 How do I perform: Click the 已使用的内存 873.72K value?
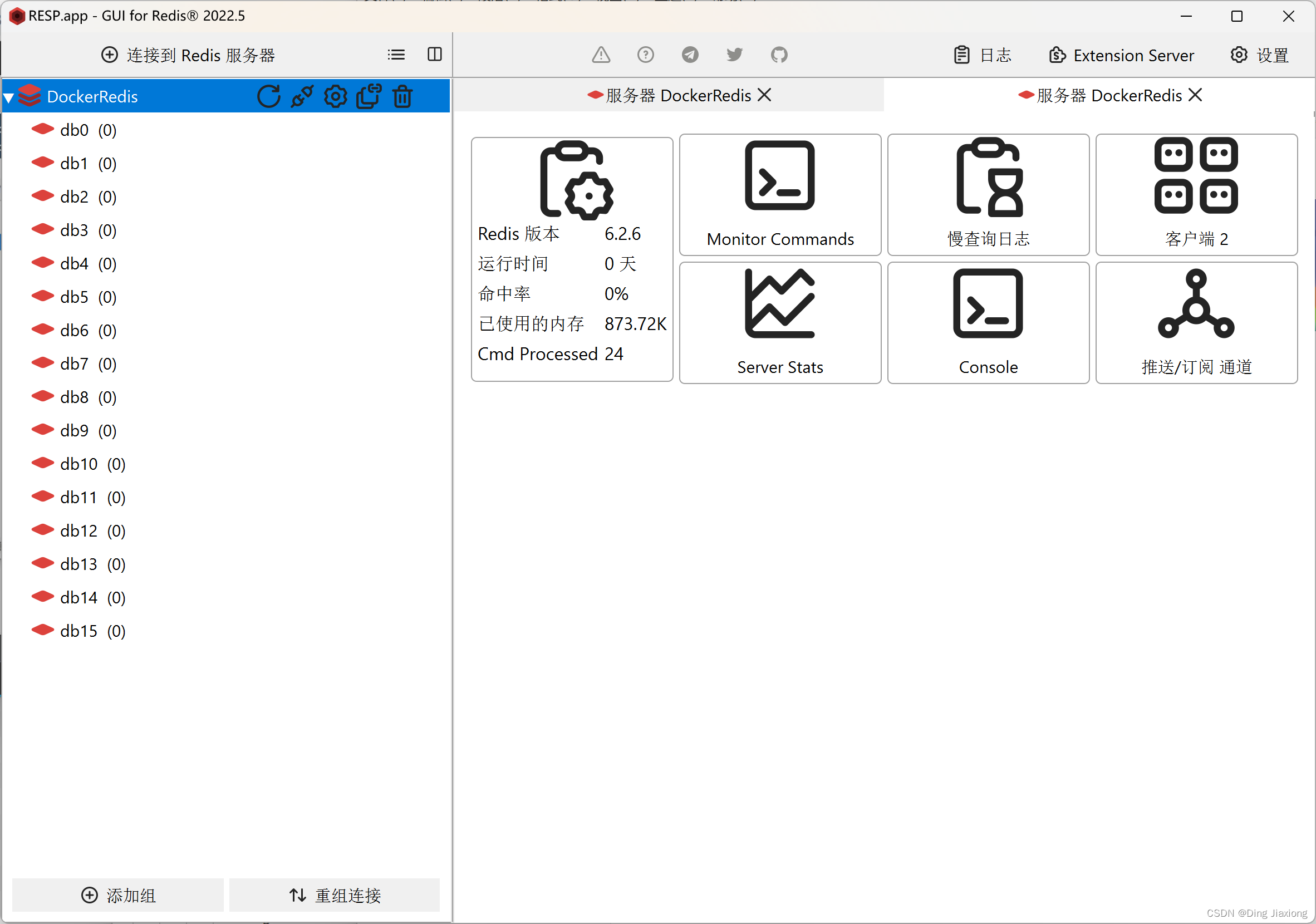pos(635,324)
